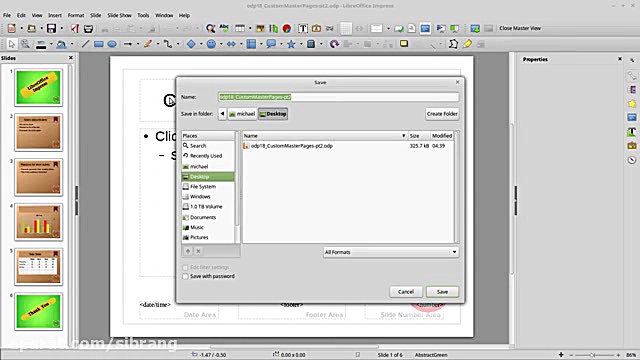Toggle the Edit filter settings checkbox

pyautogui.click(x=185, y=267)
